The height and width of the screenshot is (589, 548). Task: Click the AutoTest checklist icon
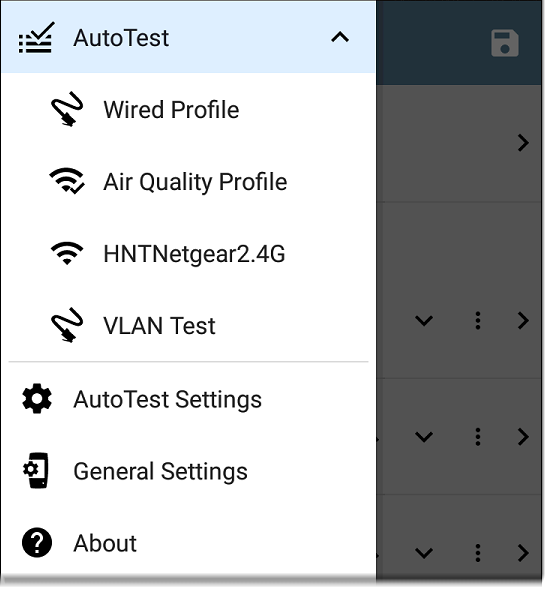pos(36,38)
